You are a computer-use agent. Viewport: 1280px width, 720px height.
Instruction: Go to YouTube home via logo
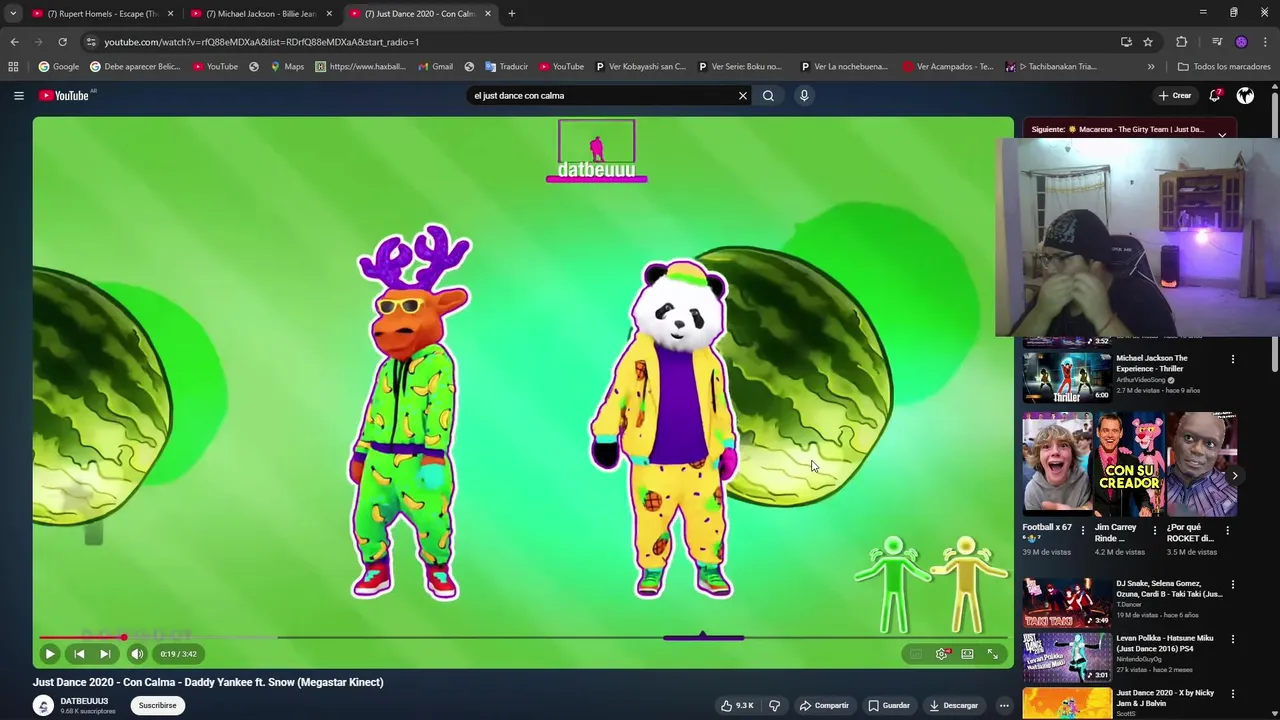(x=64, y=95)
